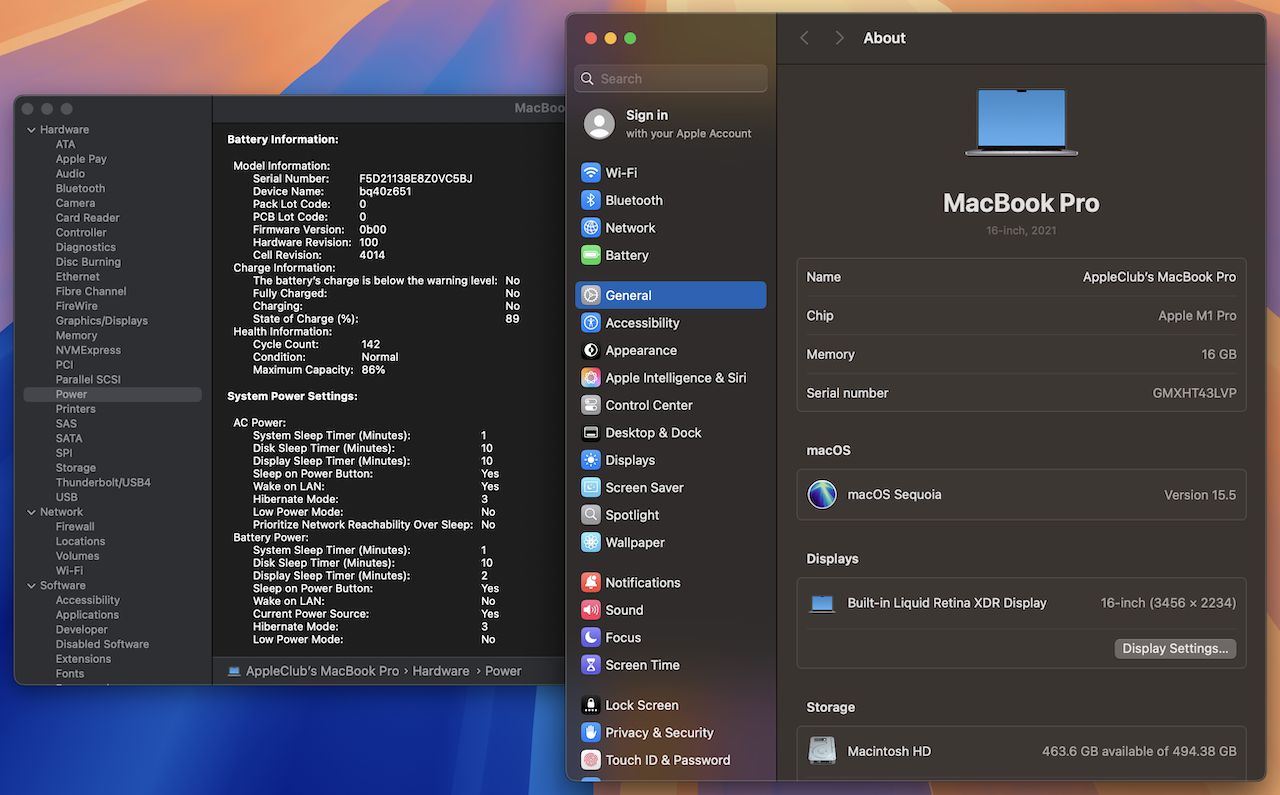This screenshot has height=795, width=1280.
Task: Click the Cycle Count value 142
Action: pos(370,344)
